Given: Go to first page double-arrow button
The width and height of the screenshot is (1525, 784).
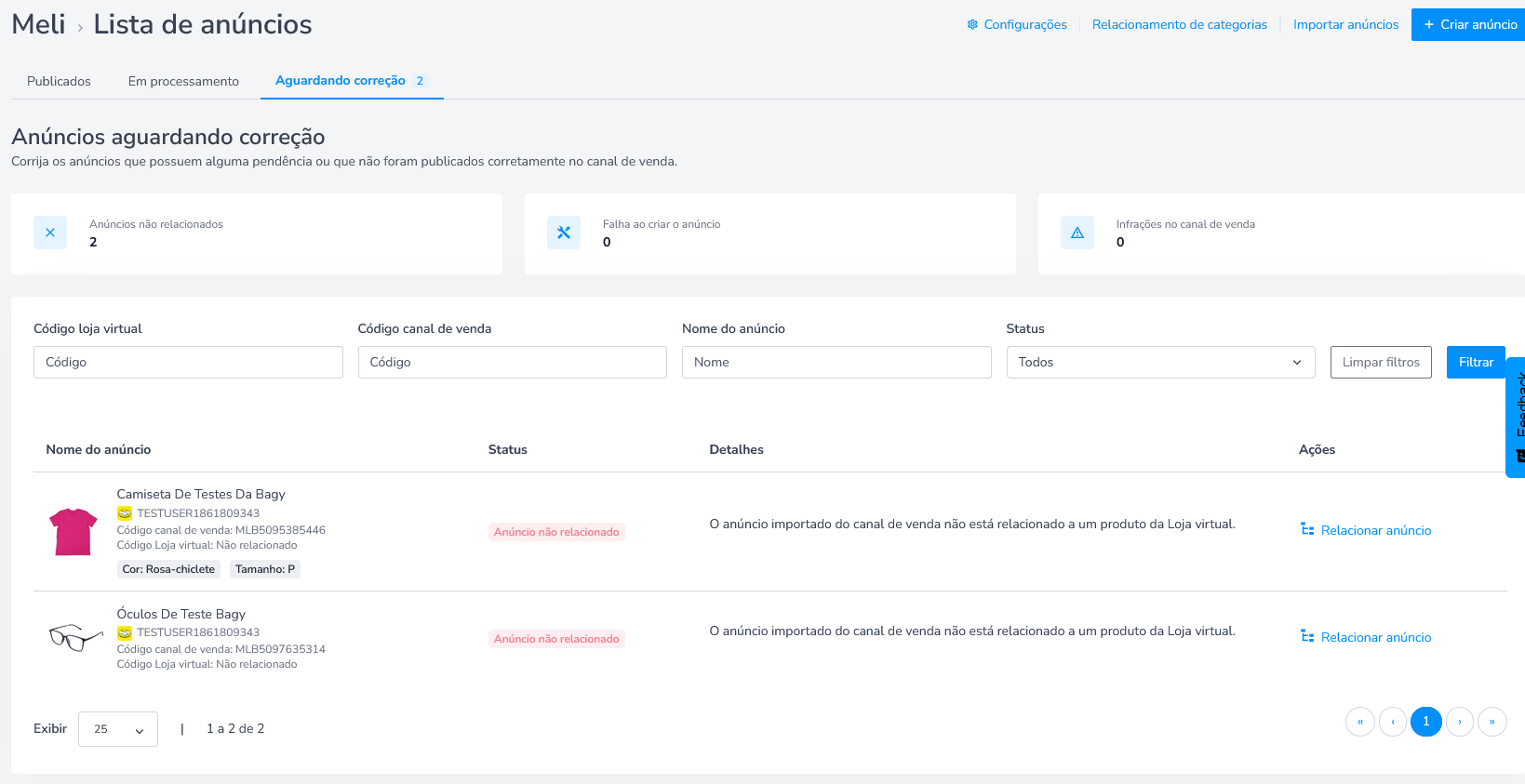Looking at the screenshot, I should pyautogui.click(x=1360, y=722).
